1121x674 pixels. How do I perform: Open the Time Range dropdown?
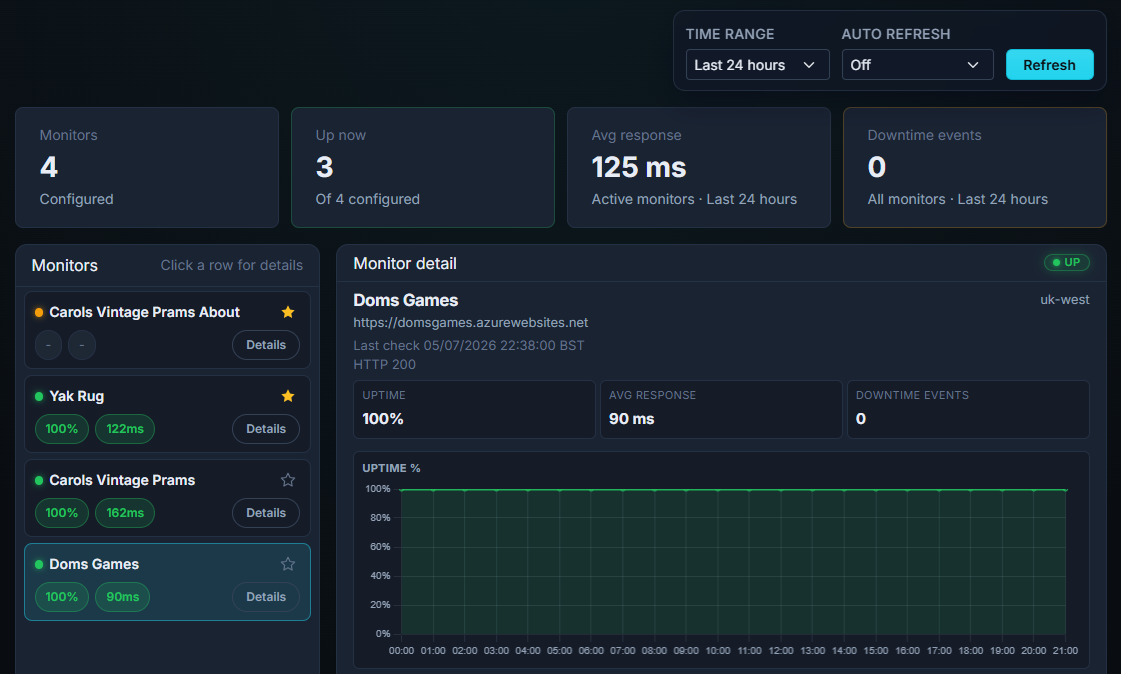[757, 65]
